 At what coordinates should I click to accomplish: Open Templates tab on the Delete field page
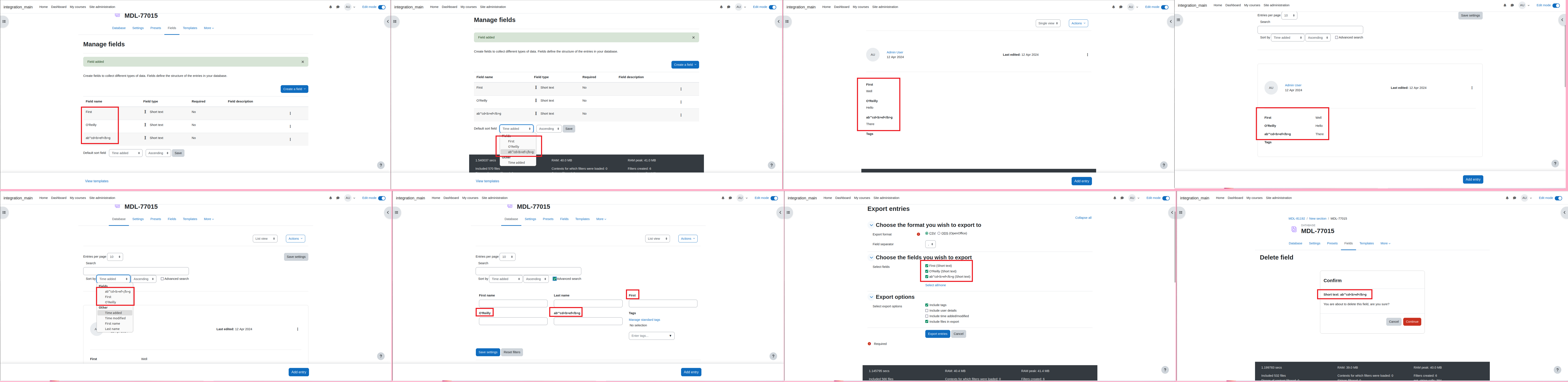tap(1367, 243)
